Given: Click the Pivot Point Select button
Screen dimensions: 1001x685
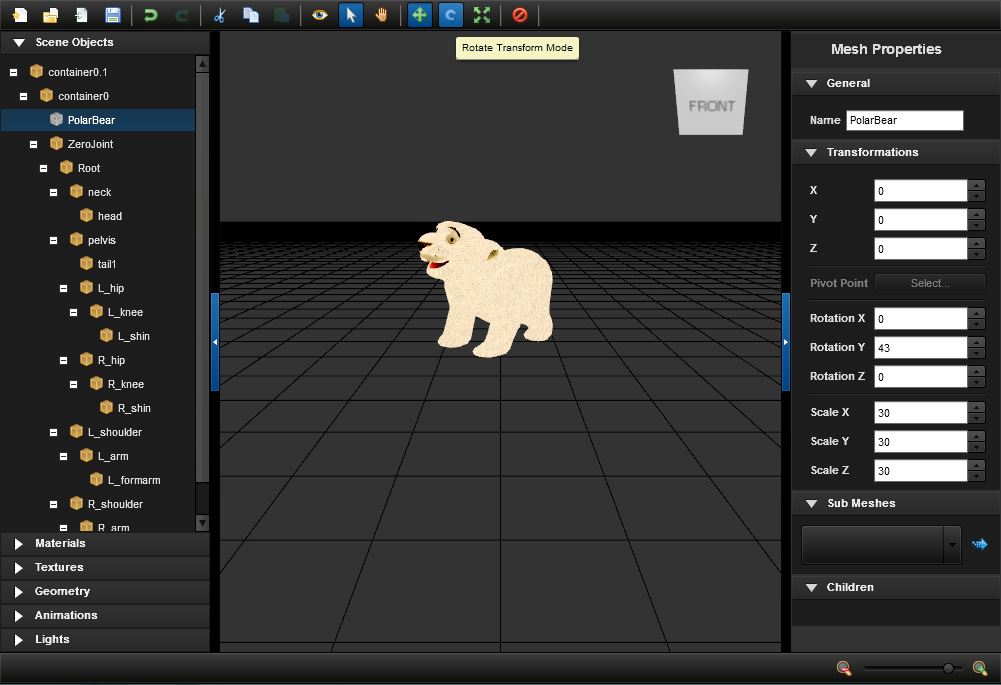Looking at the screenshot, I should tap(929, 283).
